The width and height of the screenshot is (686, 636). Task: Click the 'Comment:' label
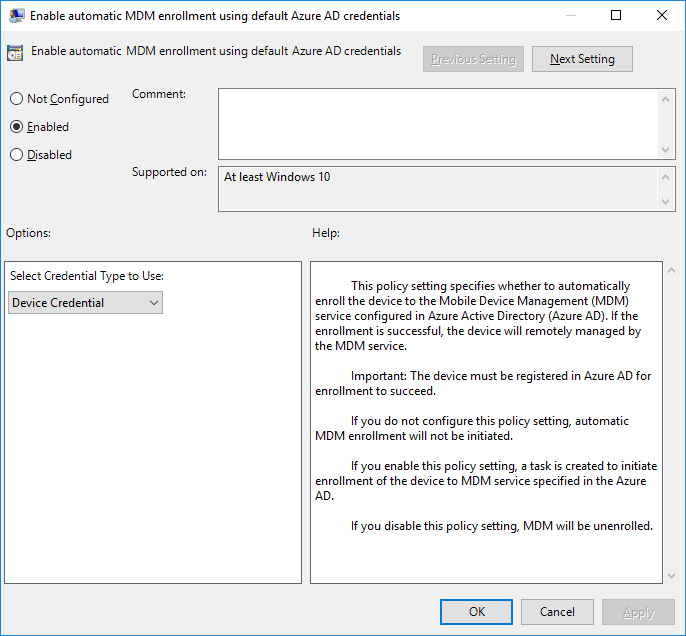pyautogui.click(x=159, y=94)
